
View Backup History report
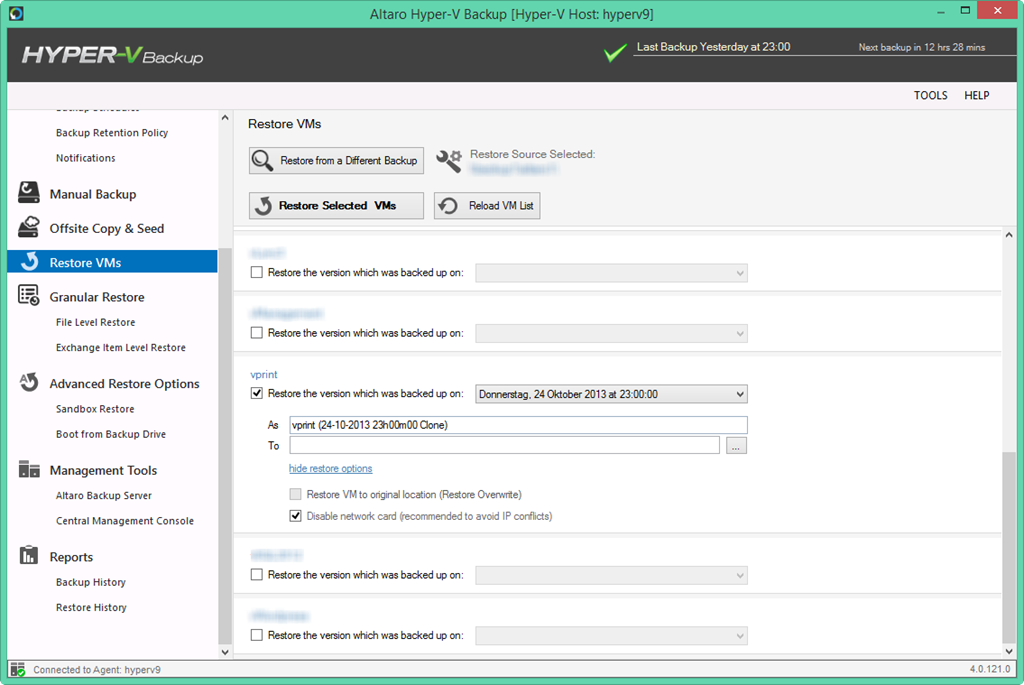point(91,582)
